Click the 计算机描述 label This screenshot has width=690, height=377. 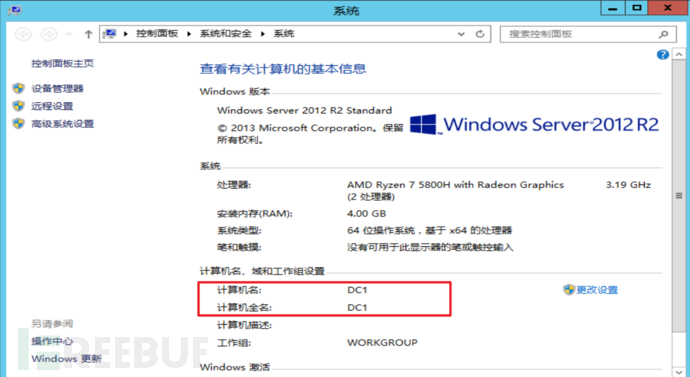point(244,325)
